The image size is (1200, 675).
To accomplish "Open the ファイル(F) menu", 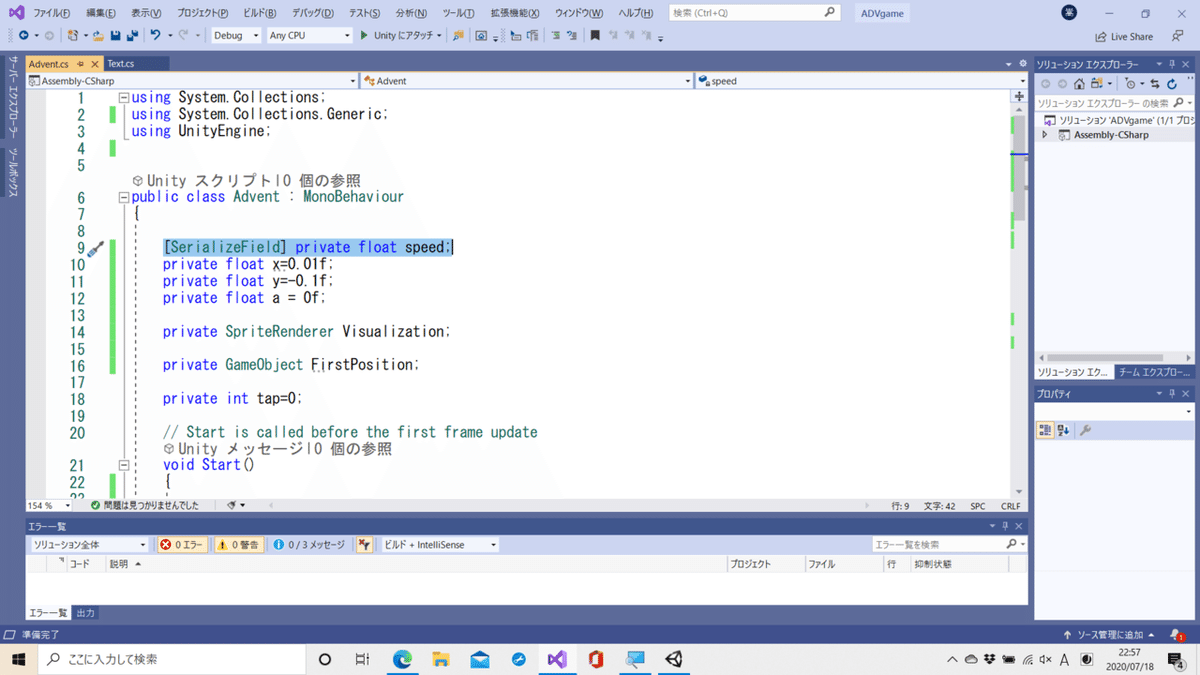I will click(x=52, y=13).
